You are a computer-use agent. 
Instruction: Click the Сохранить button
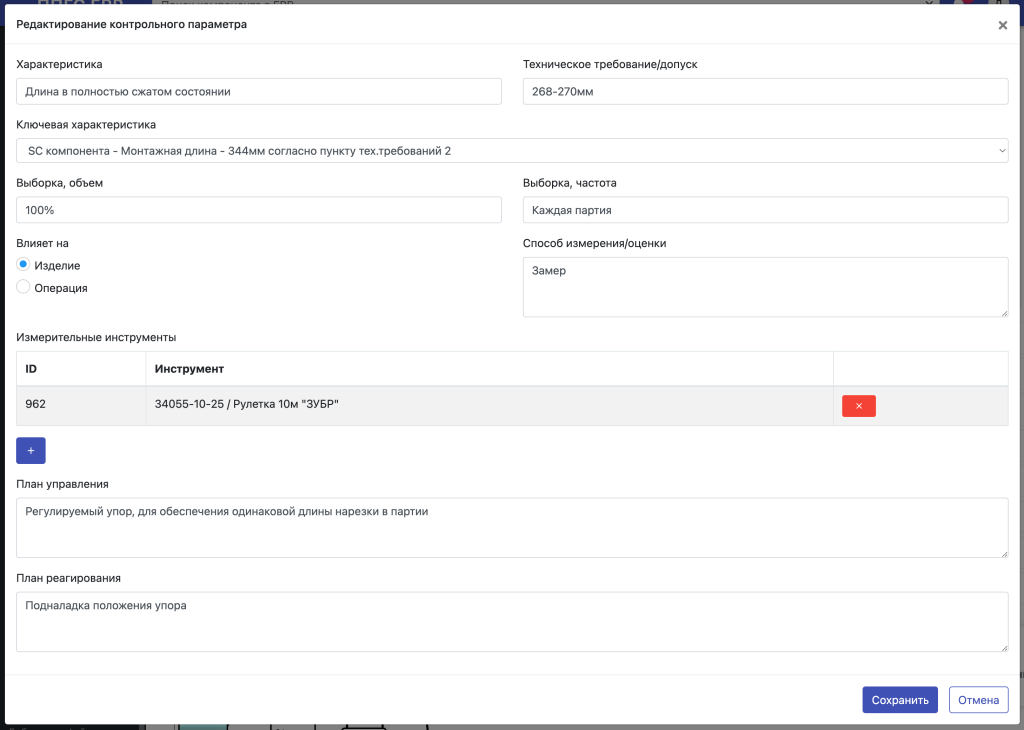900,700
